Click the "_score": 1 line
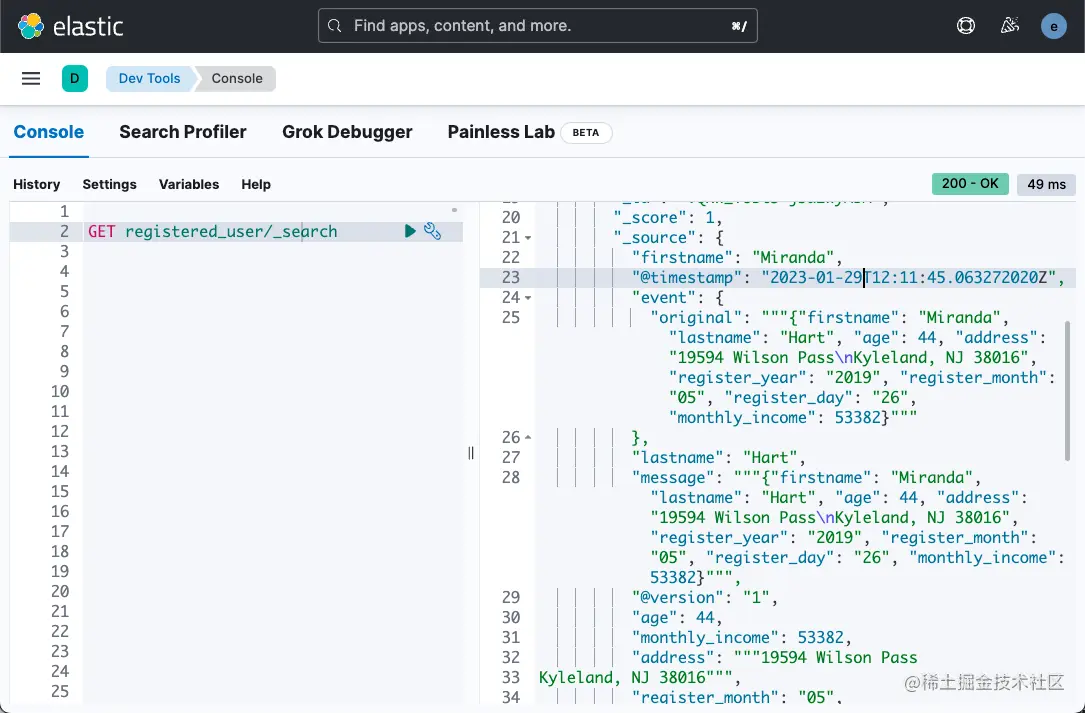 click(668, 217)
